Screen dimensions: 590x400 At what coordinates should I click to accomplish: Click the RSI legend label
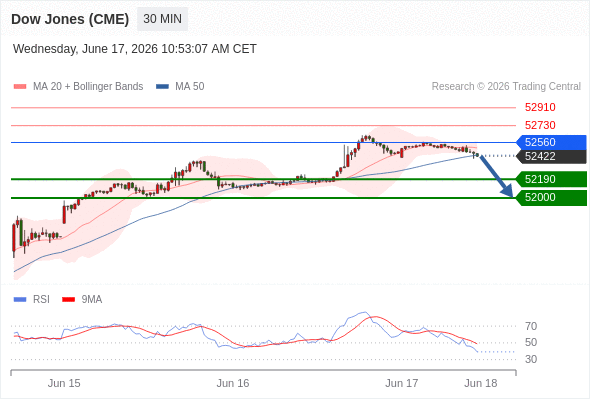41,300
